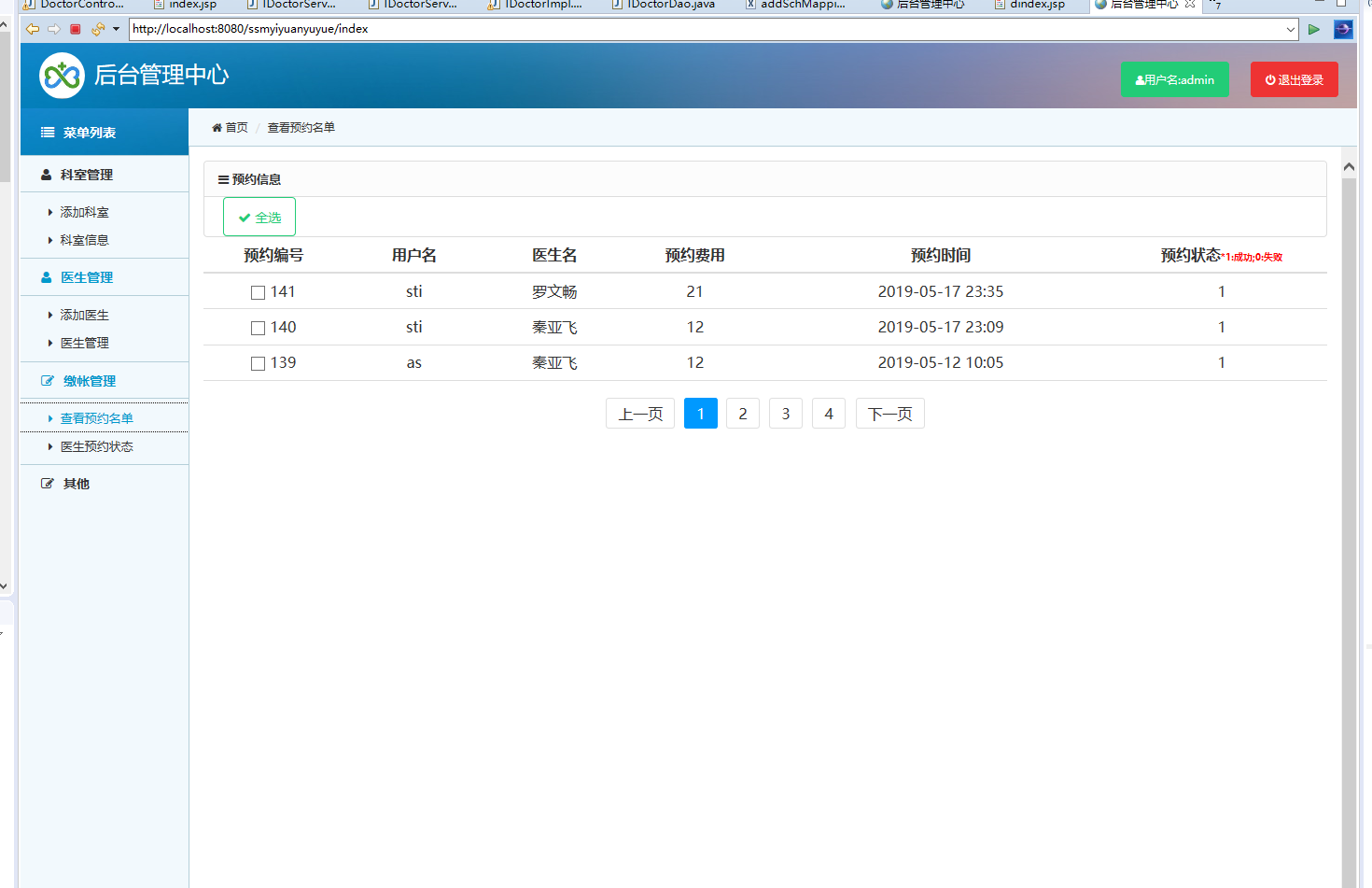Click the red 退出登录 logout button
Viewport: 1372px width, 888px height.
[x=1294, y=79]
